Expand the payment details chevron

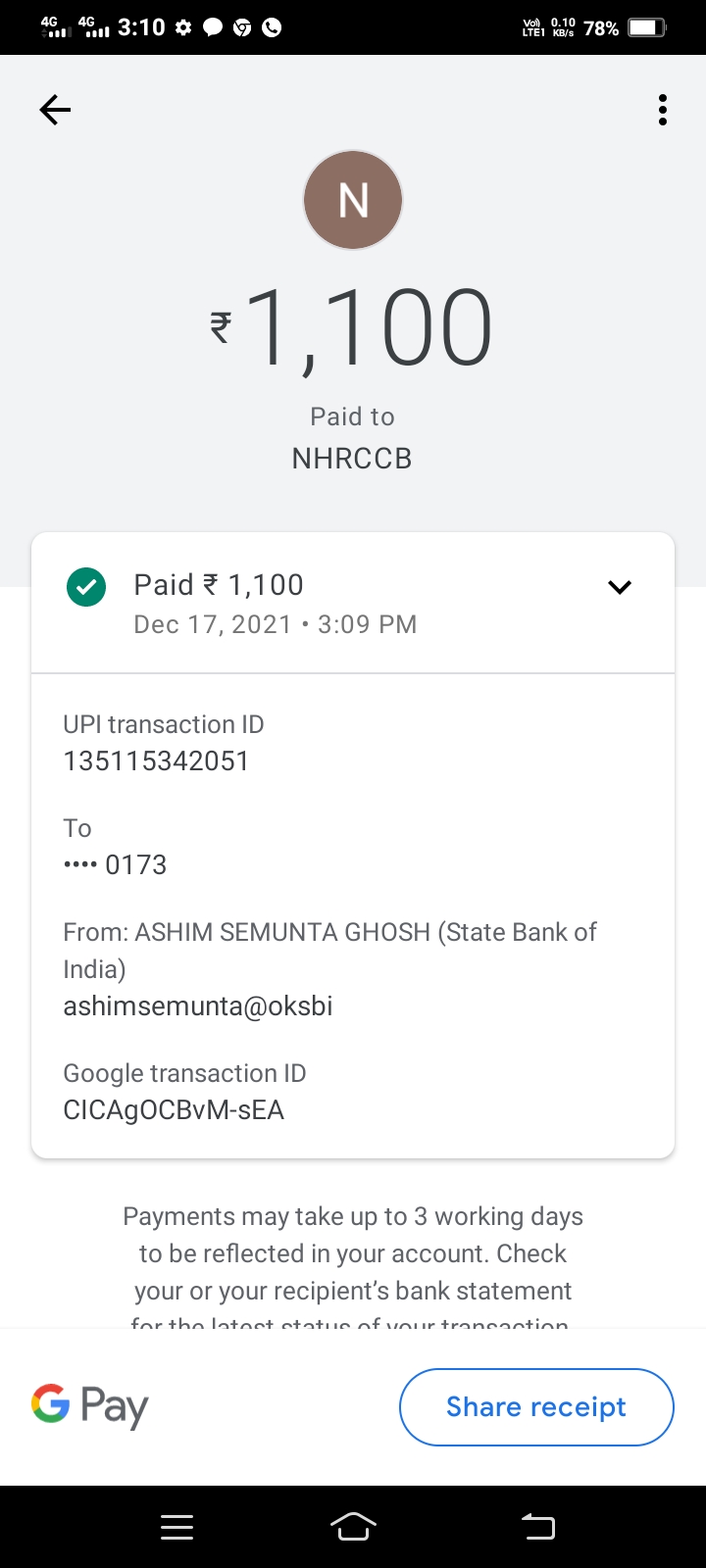click(x=619, y=587)
